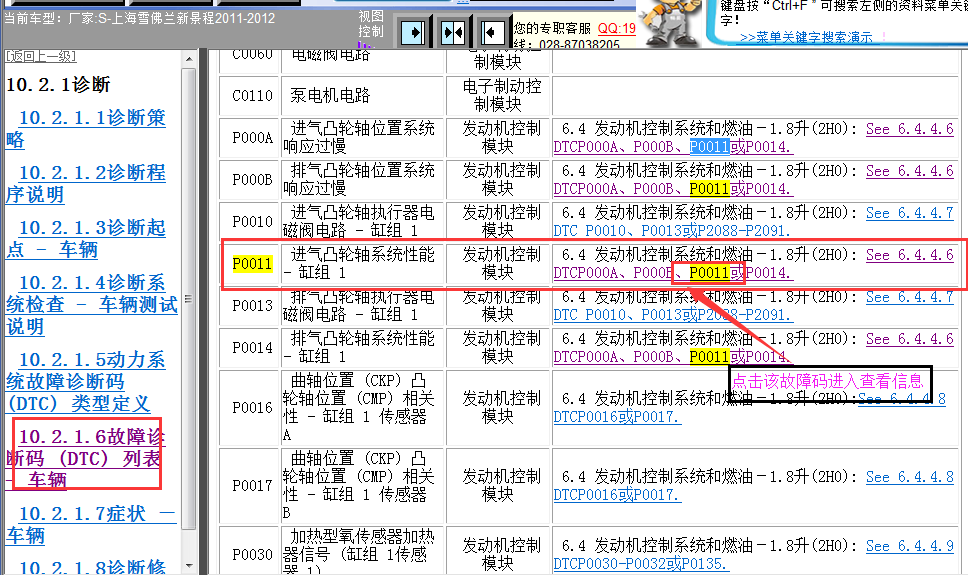
Task: Click DTCP000A、P000B、P0011或P0014 link in P000A row
Action: coord(673,147)
